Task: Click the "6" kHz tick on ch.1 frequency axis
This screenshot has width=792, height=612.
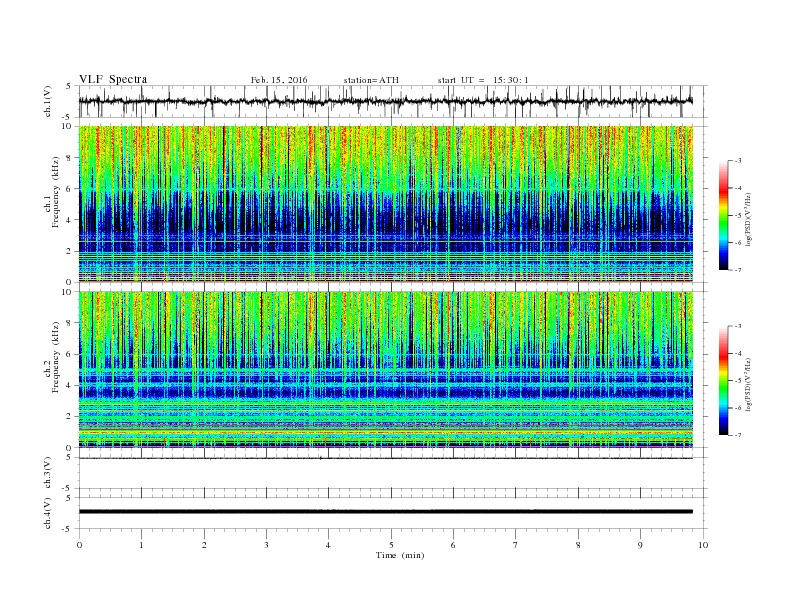Action: click(69, 189)
